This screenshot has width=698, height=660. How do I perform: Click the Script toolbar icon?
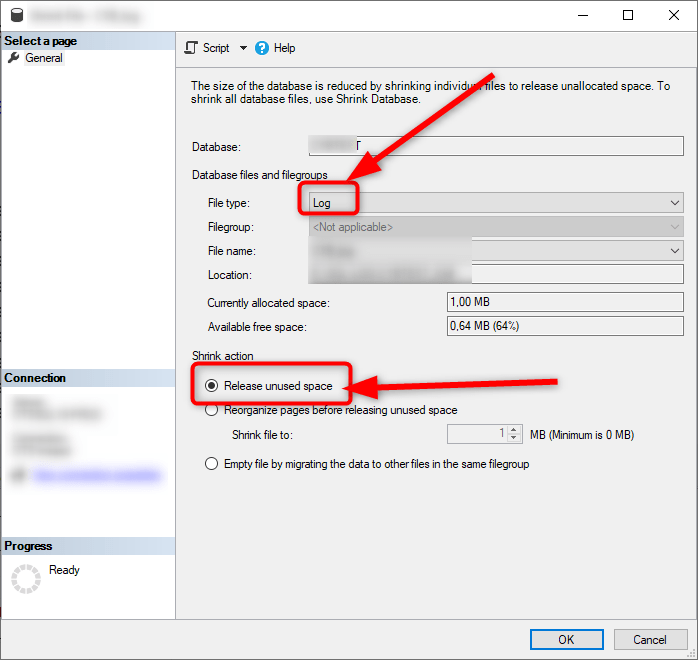(x=192, y=48)
